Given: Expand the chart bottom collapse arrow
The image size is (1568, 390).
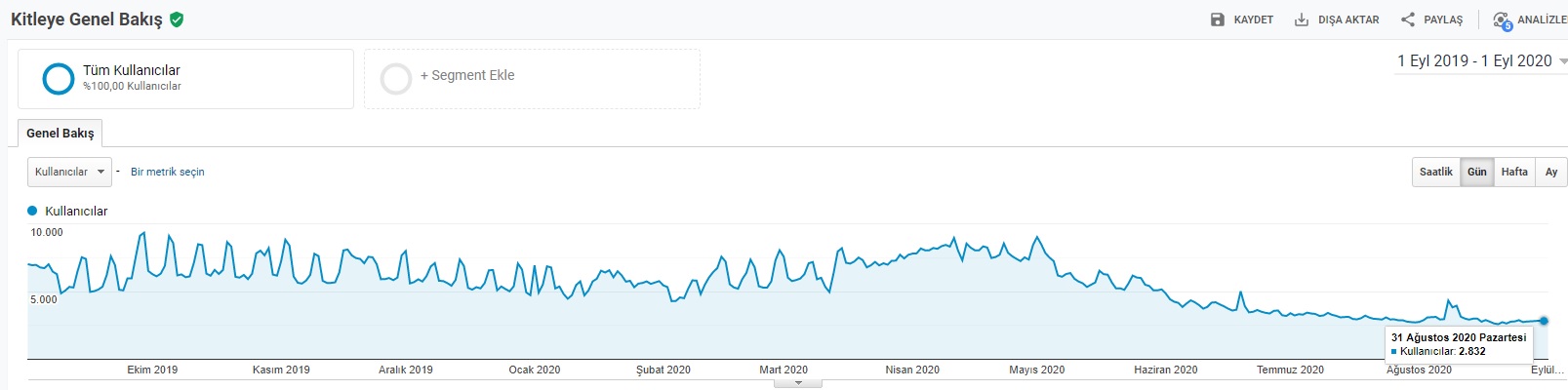Looking at the screenshot, I should tap(798, 383).
